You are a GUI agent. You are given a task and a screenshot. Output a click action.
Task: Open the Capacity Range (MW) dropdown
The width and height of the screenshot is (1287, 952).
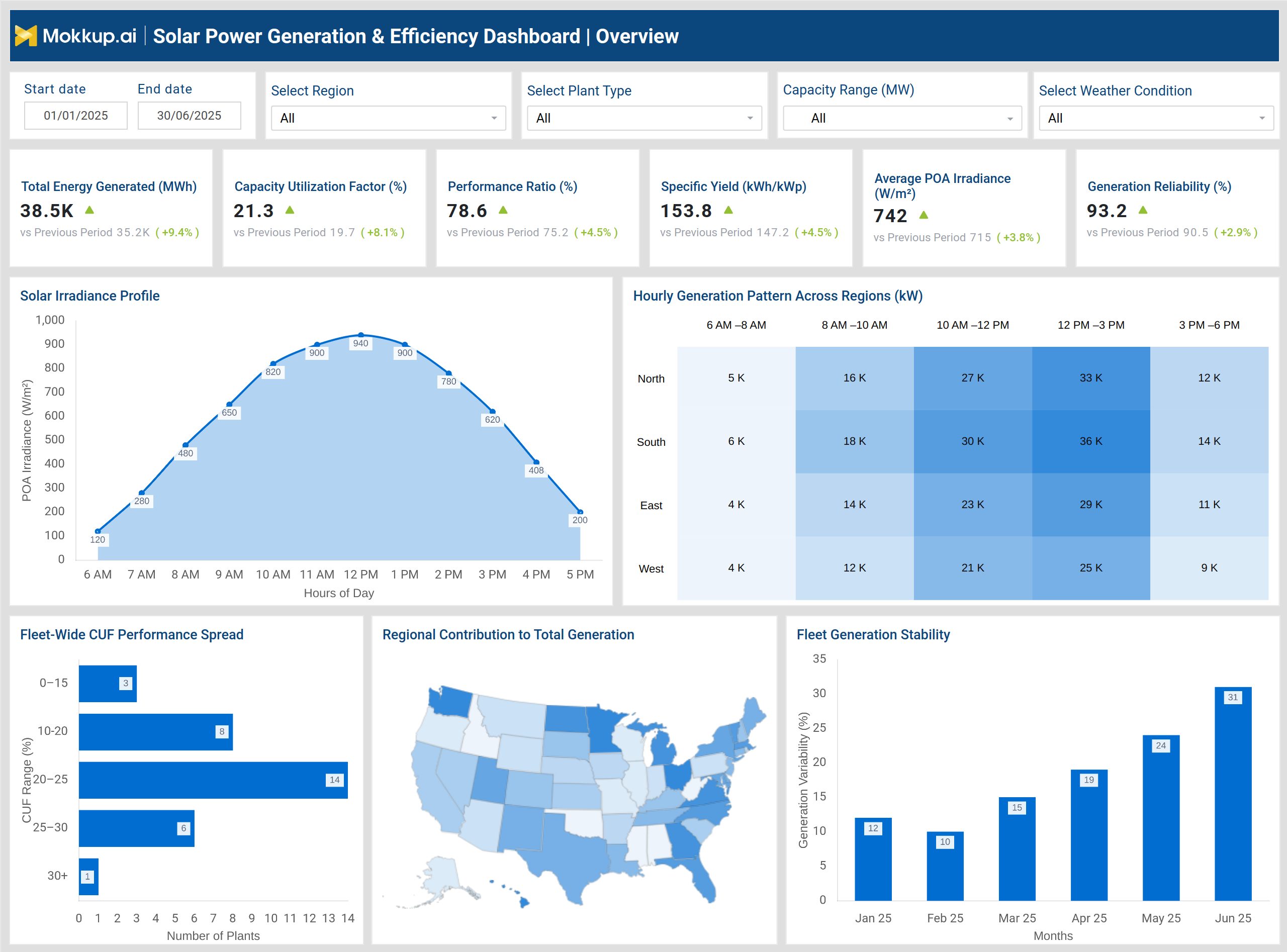pos(902,118)
